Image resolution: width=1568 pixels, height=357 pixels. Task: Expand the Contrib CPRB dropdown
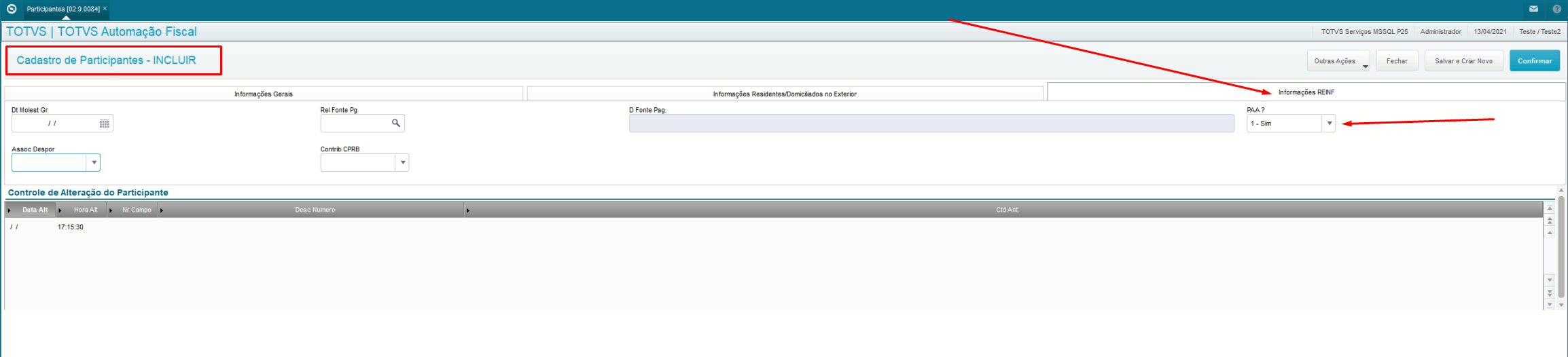point(403,163)
